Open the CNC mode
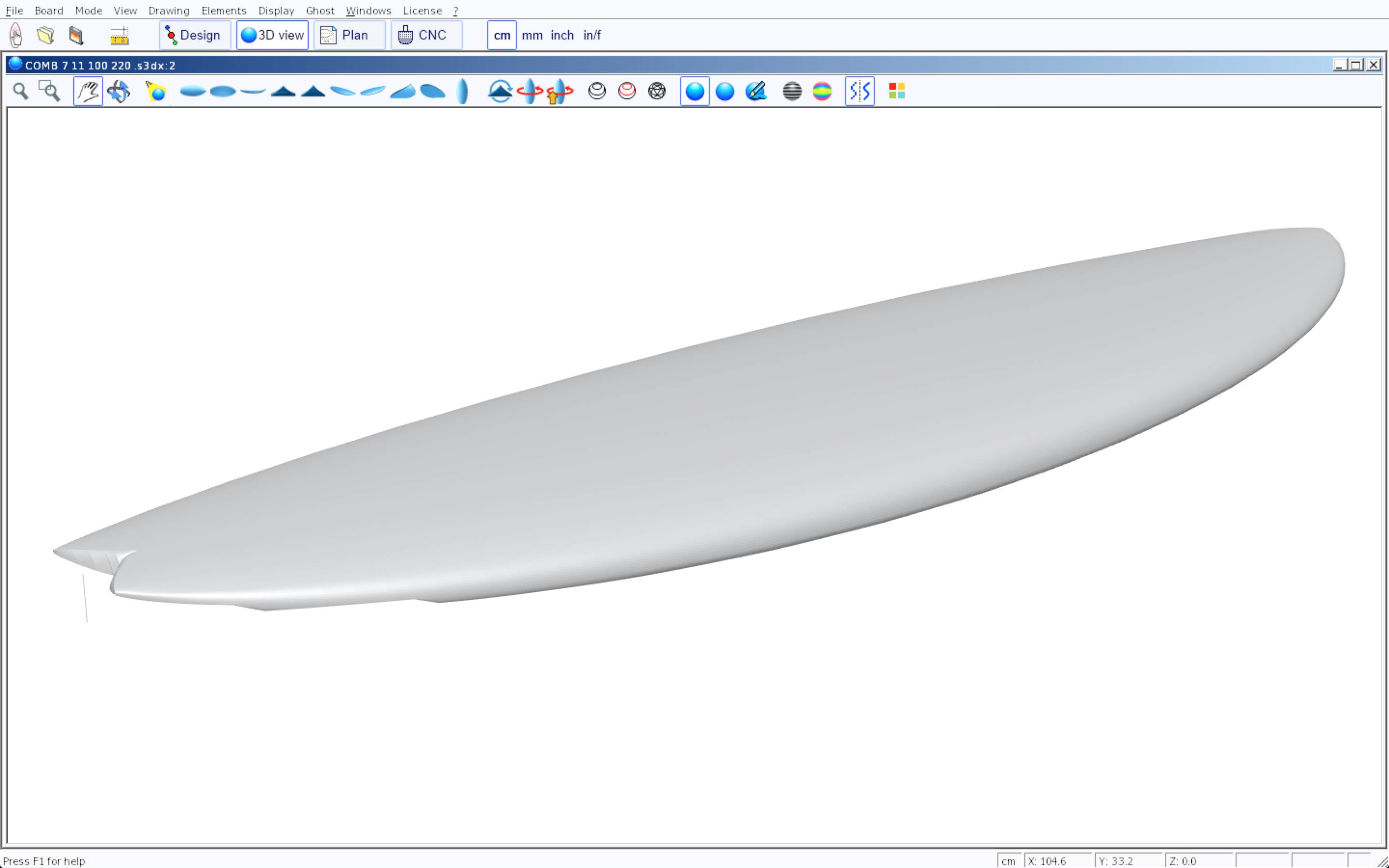1389x868 pixels. (x=426, y=35)
